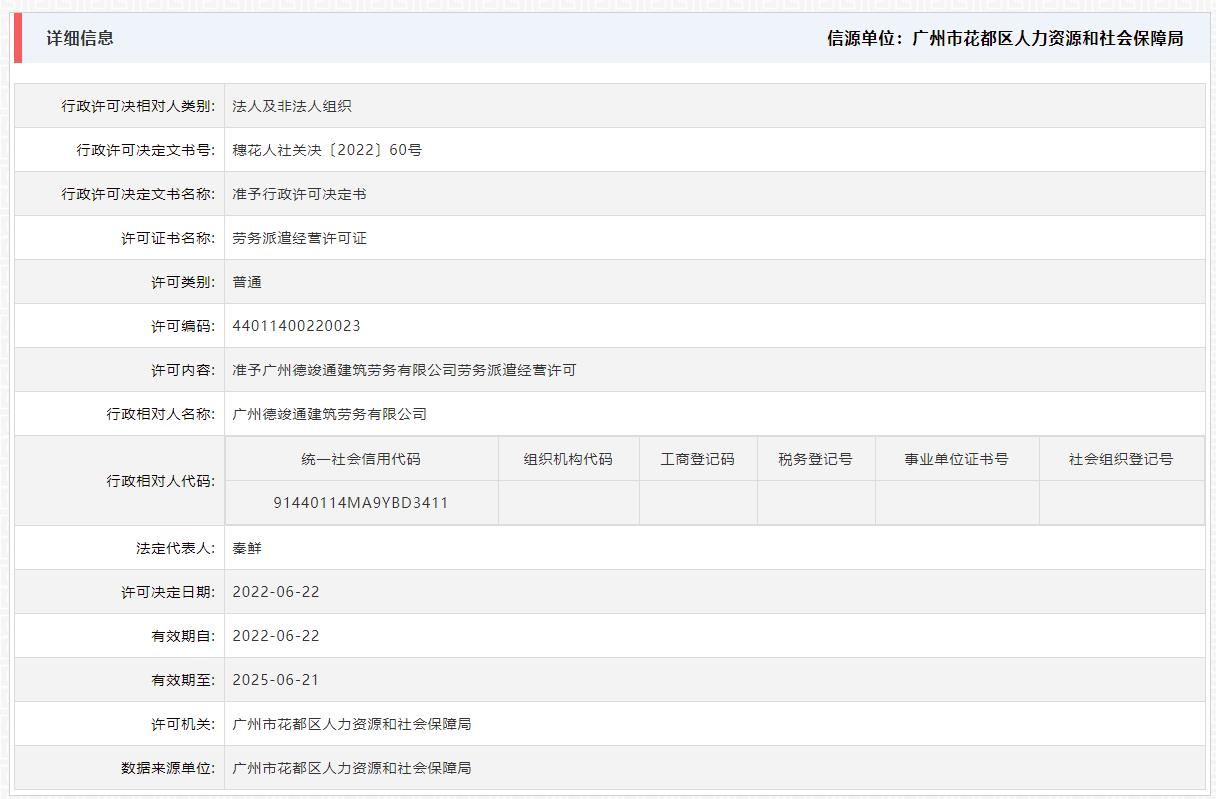
Task: Select the credit code 91440114MA9YBD3411
Action: tap(361, 503)
